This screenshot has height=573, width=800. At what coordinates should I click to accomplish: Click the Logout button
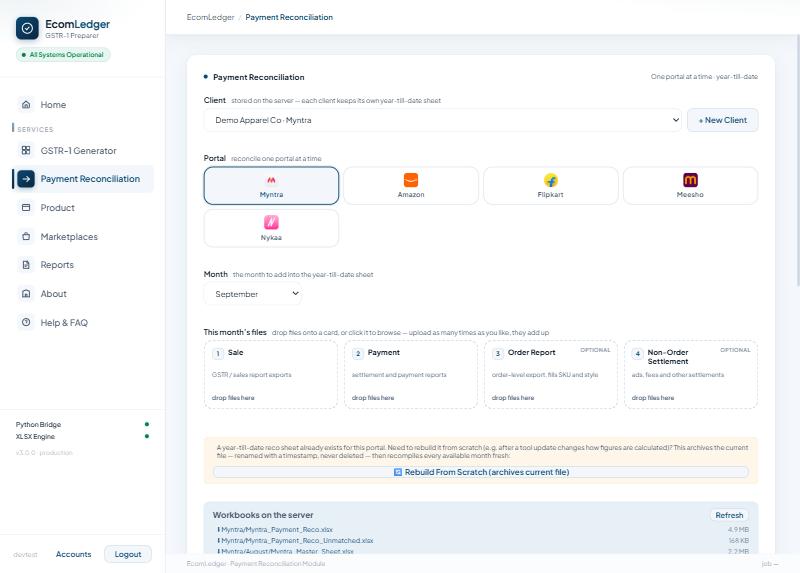click(128, 554)
